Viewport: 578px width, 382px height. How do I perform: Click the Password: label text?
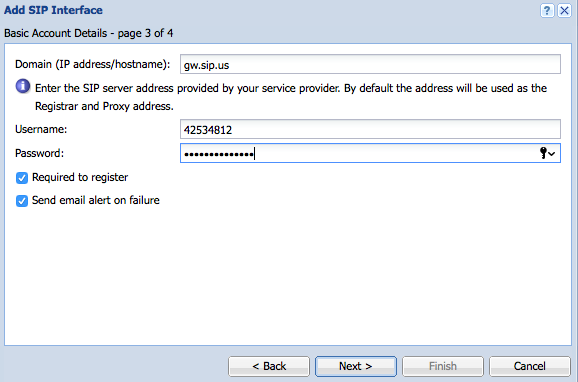click(x=39, y=153)
